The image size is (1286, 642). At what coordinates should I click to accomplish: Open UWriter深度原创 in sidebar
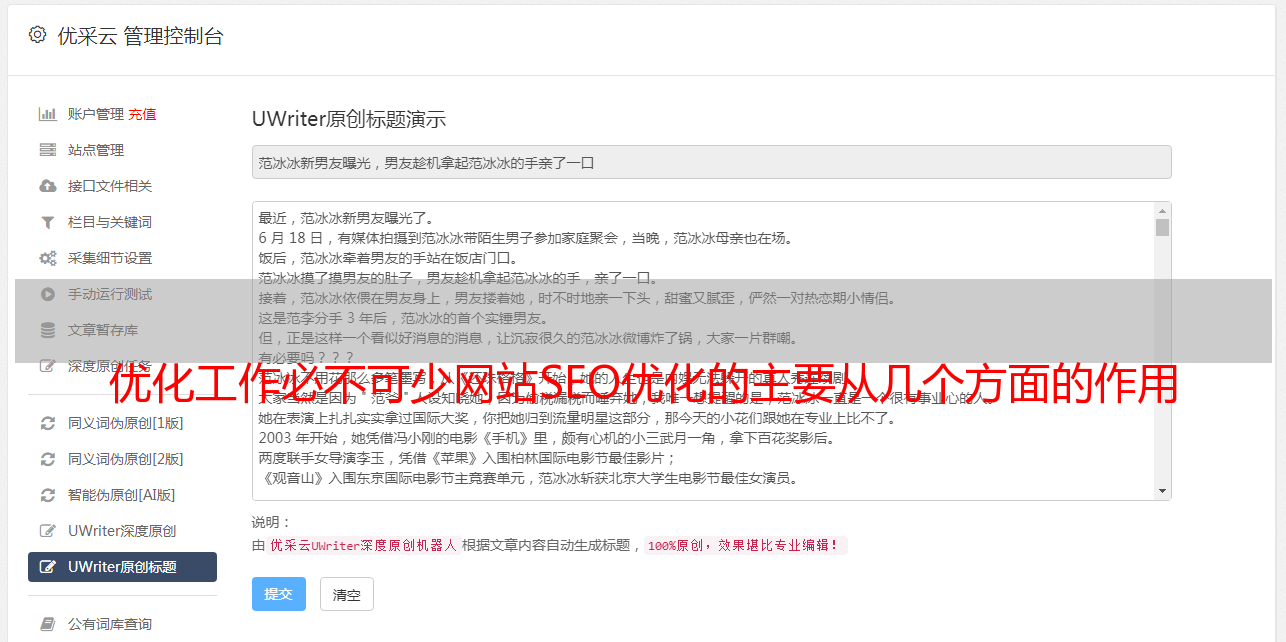pyautogui.click(x=122, y=531)
